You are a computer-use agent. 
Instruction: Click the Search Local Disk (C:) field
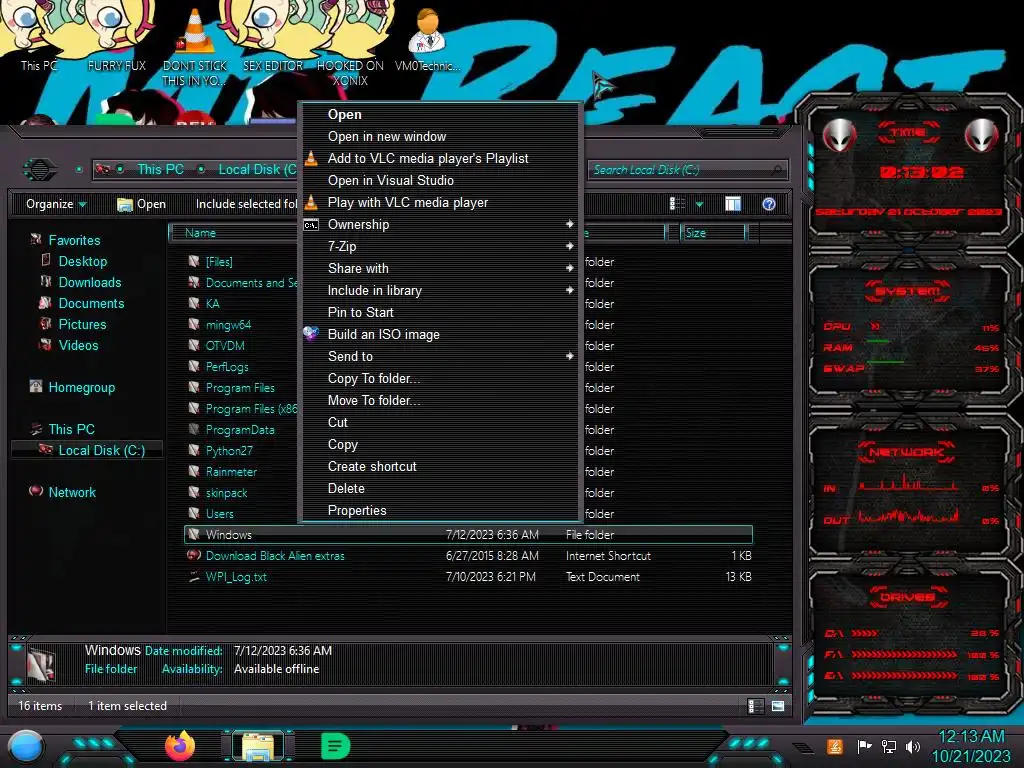coord(686,170)
